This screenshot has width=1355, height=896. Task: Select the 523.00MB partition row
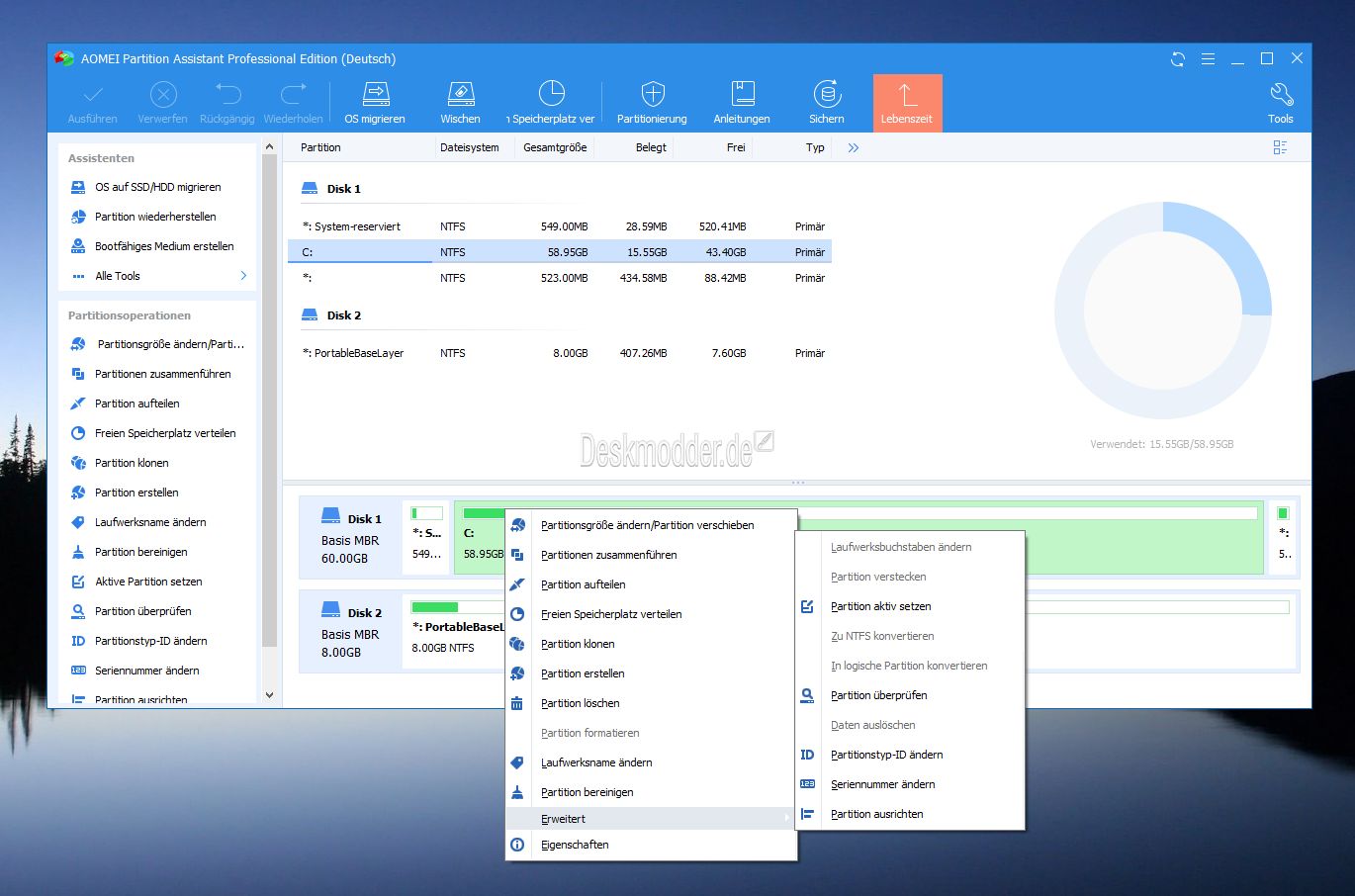560,278
